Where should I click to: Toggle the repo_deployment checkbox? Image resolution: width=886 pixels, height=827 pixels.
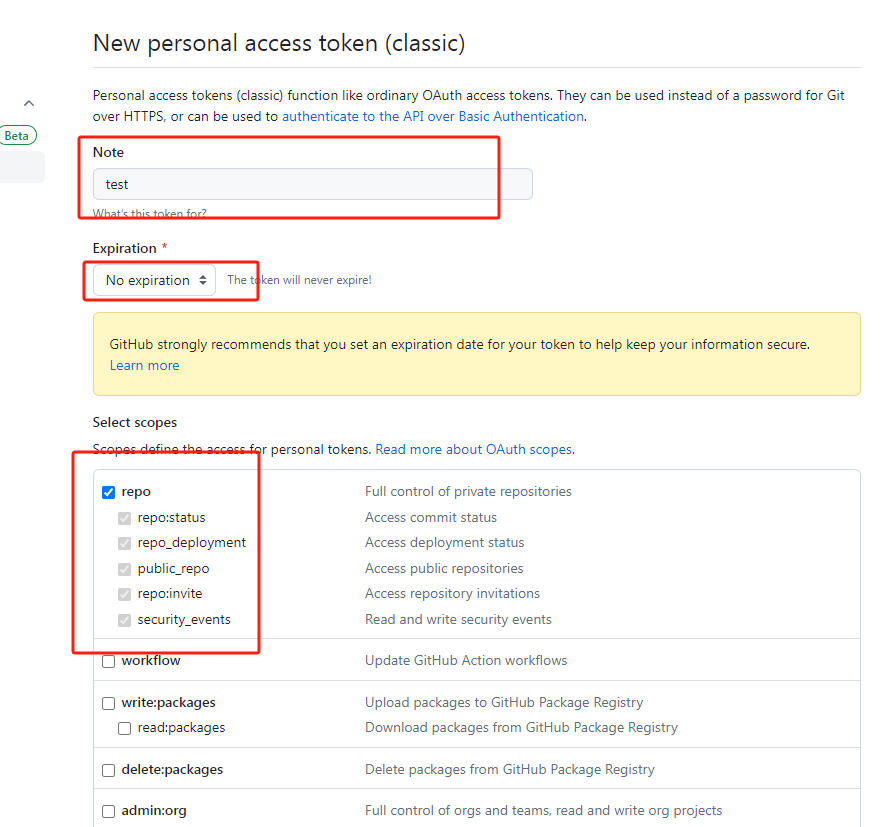coord(124,542)
